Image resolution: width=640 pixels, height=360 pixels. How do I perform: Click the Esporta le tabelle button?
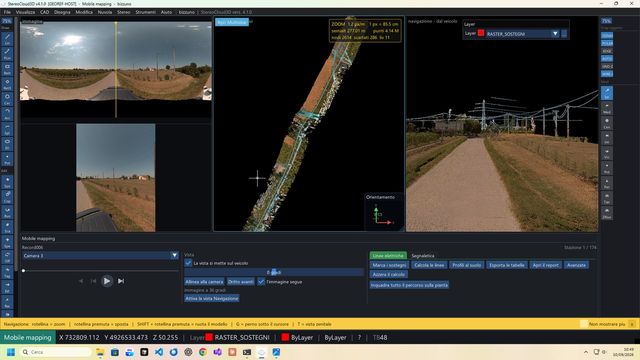(507, 265)
